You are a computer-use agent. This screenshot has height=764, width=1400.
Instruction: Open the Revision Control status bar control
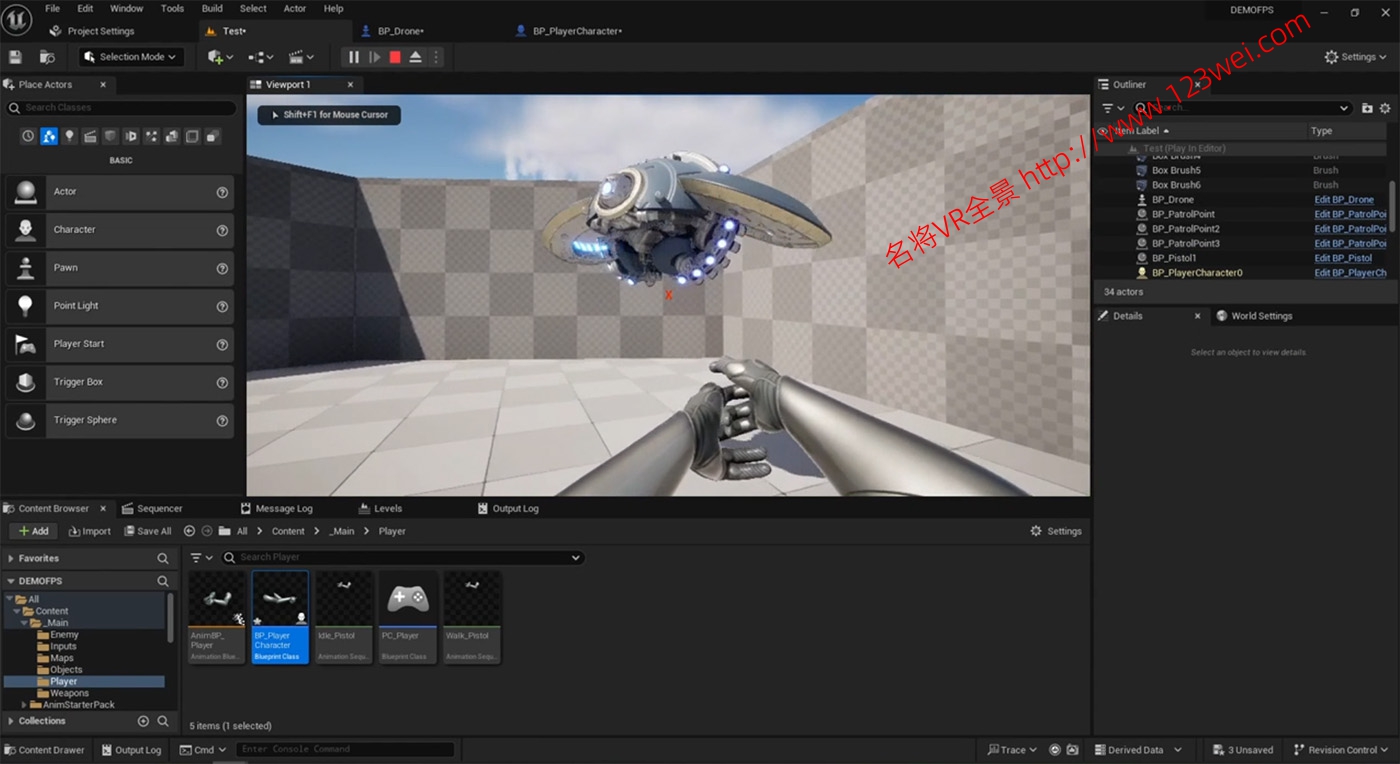click(1340, 749)
